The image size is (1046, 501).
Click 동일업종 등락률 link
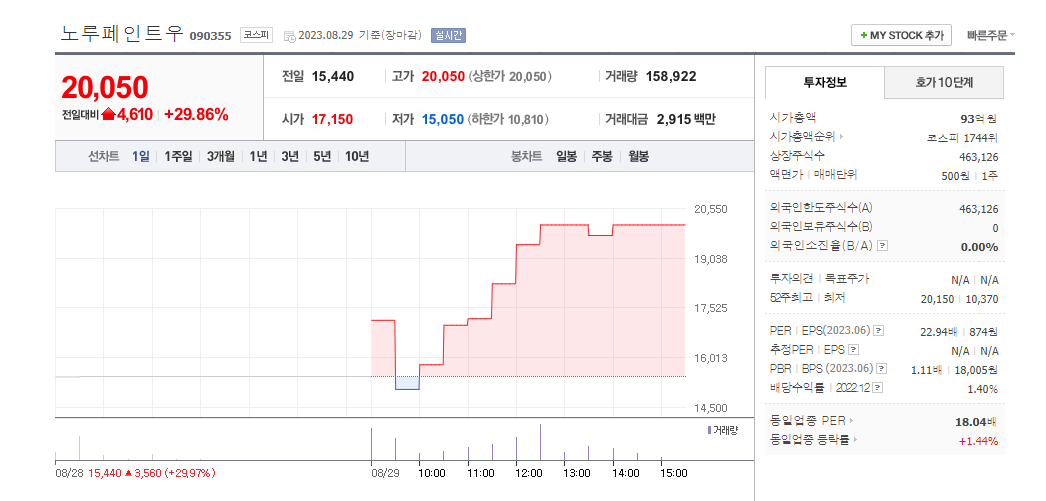(x=810, y=440)
